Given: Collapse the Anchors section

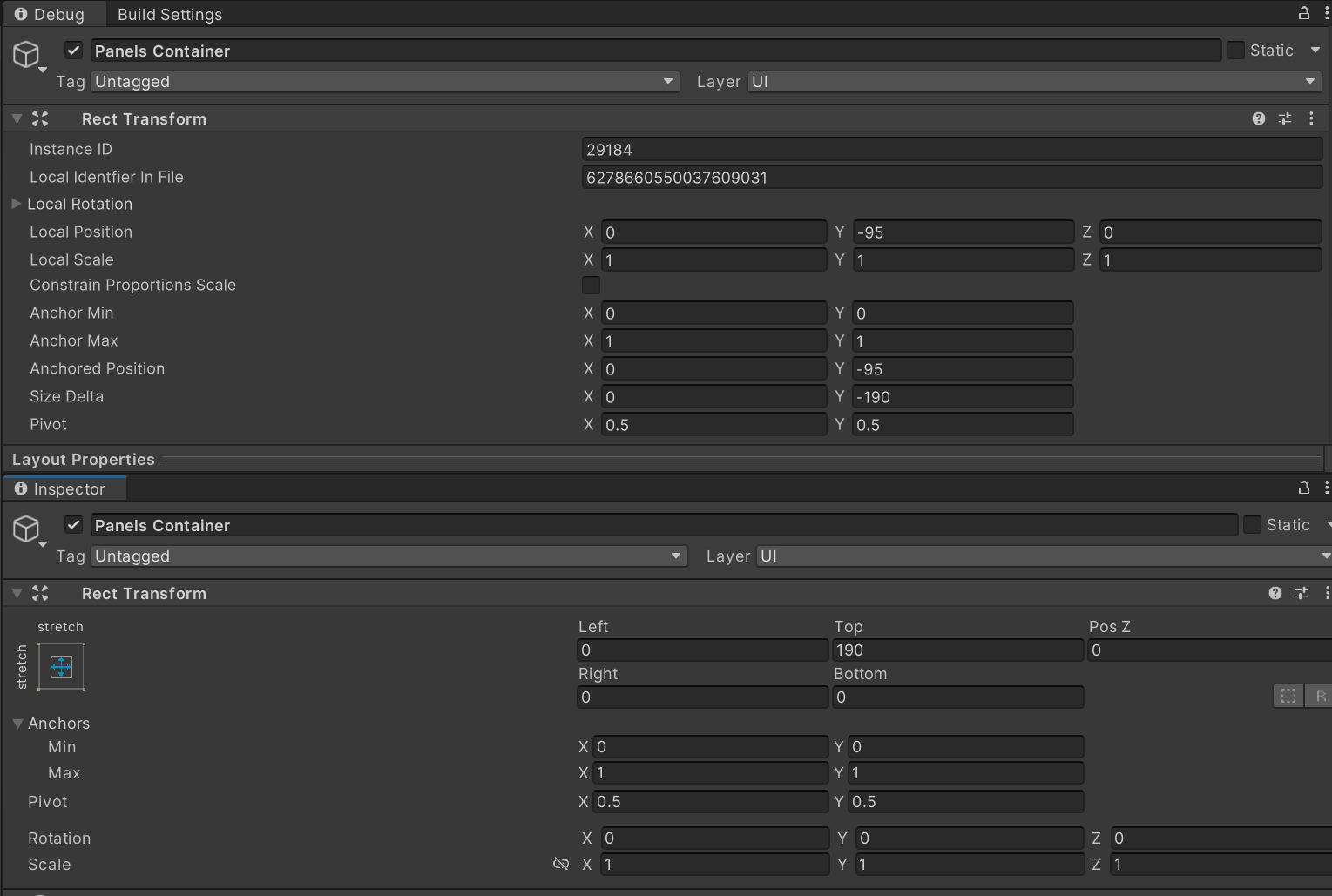Looking at the screenshot, I should [x=17, y=723].
